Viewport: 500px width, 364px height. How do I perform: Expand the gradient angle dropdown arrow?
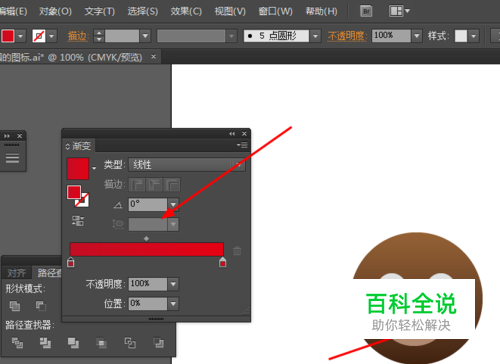(173, 204)
